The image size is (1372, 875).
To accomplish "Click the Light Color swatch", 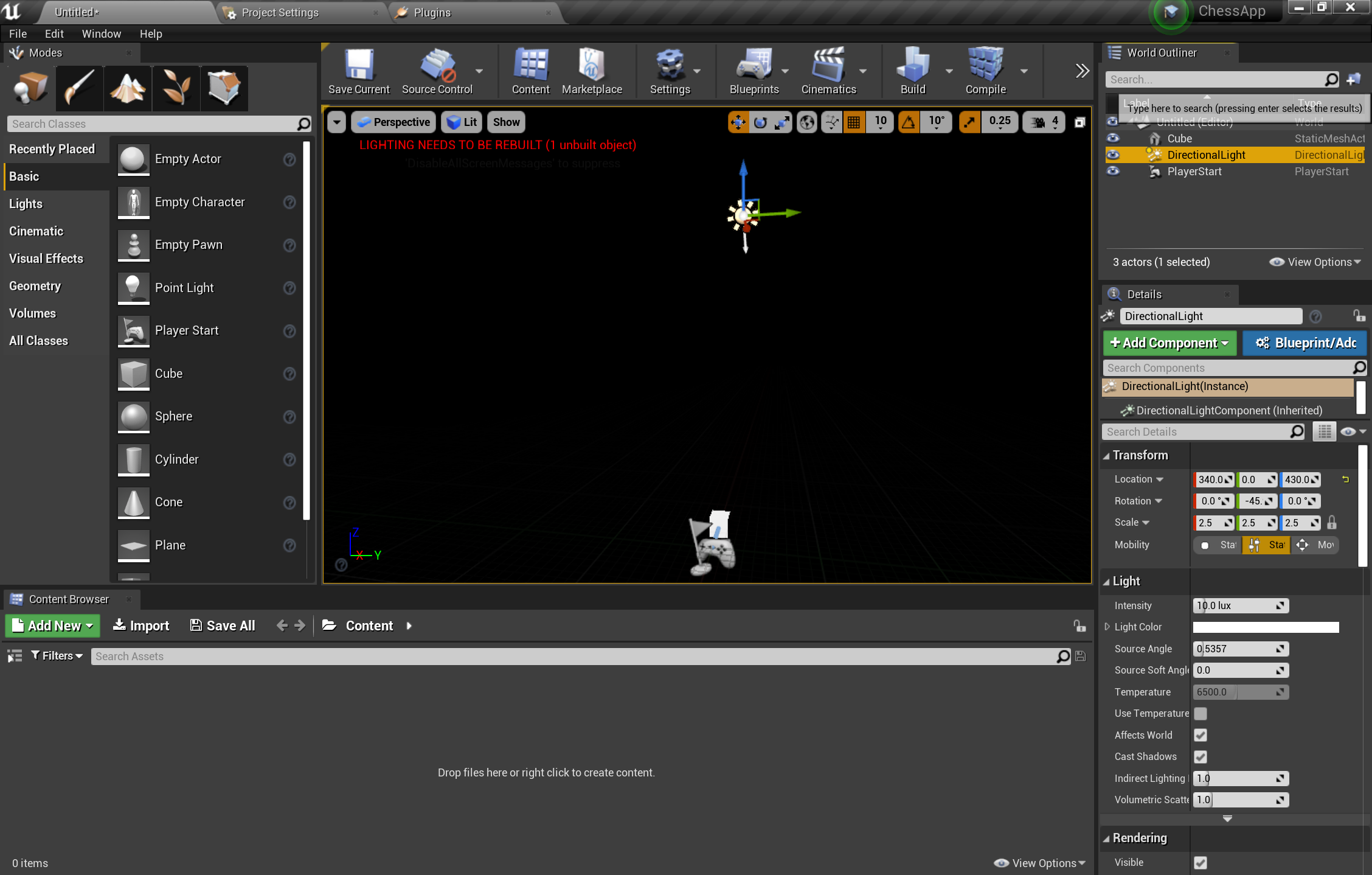I will (1265, 627).
